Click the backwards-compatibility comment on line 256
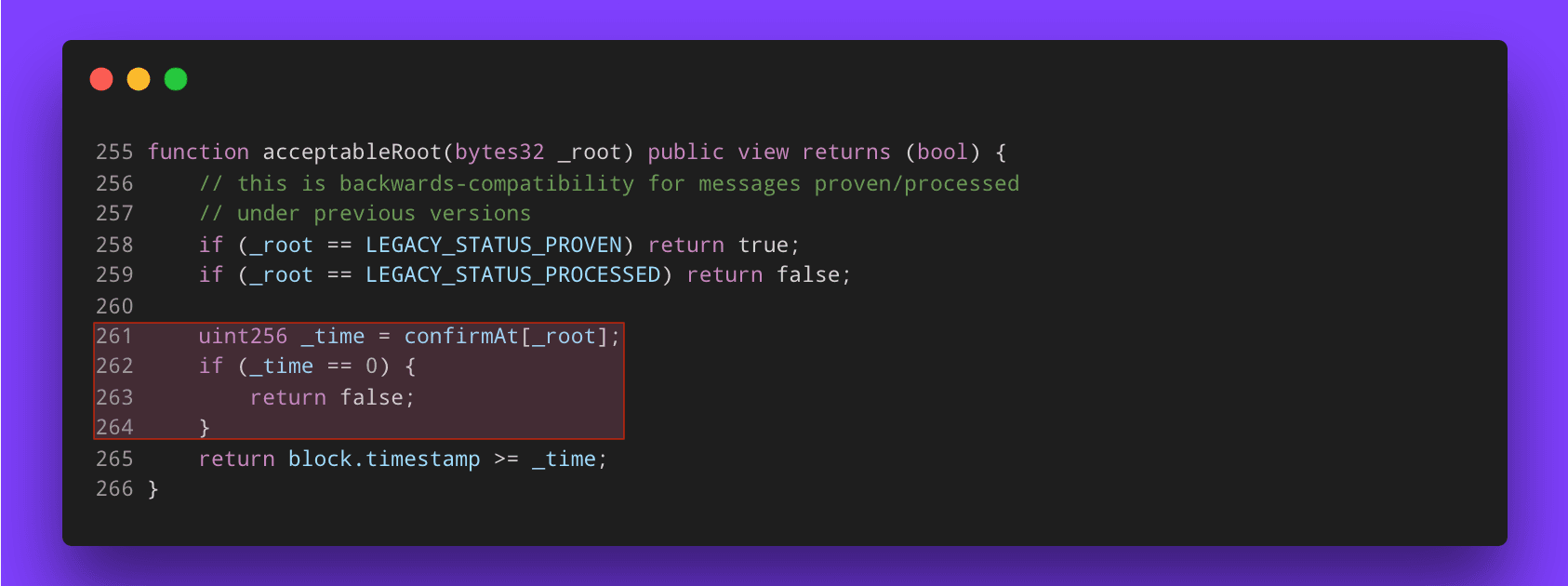 pyautogui.click(x=609, y=183)
